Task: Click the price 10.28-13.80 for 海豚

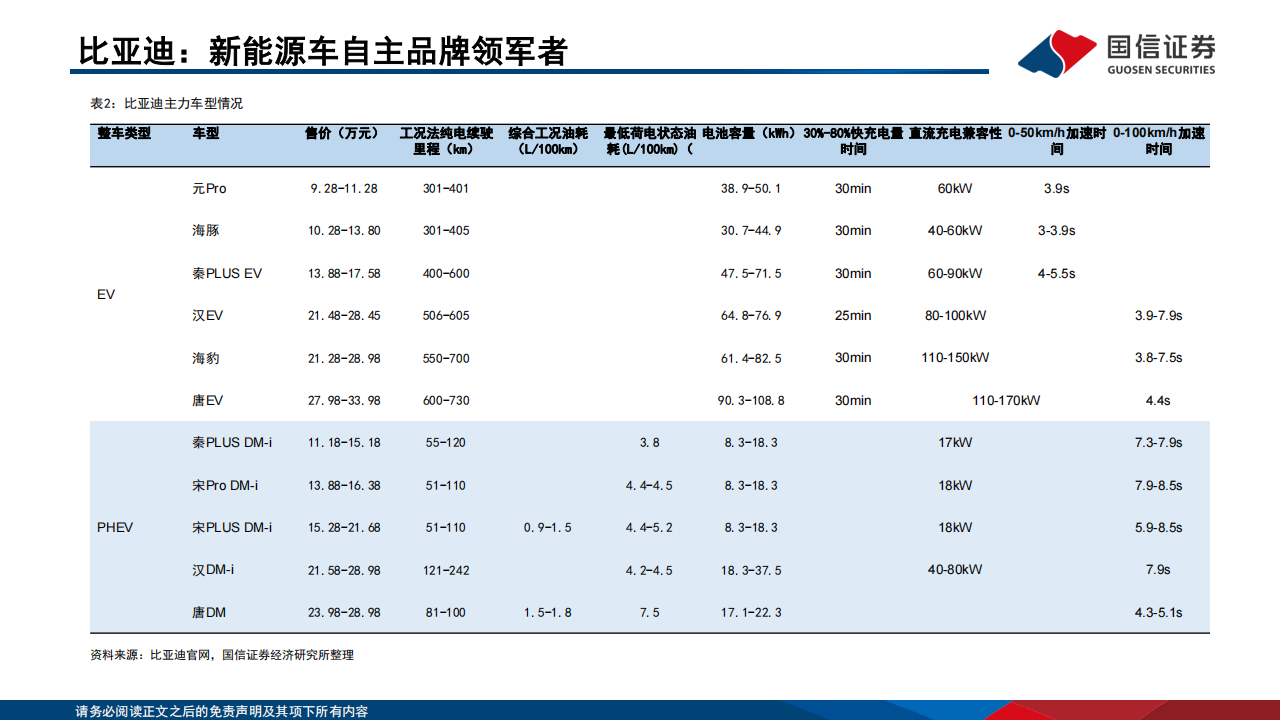Action: (x=344, y=231)
